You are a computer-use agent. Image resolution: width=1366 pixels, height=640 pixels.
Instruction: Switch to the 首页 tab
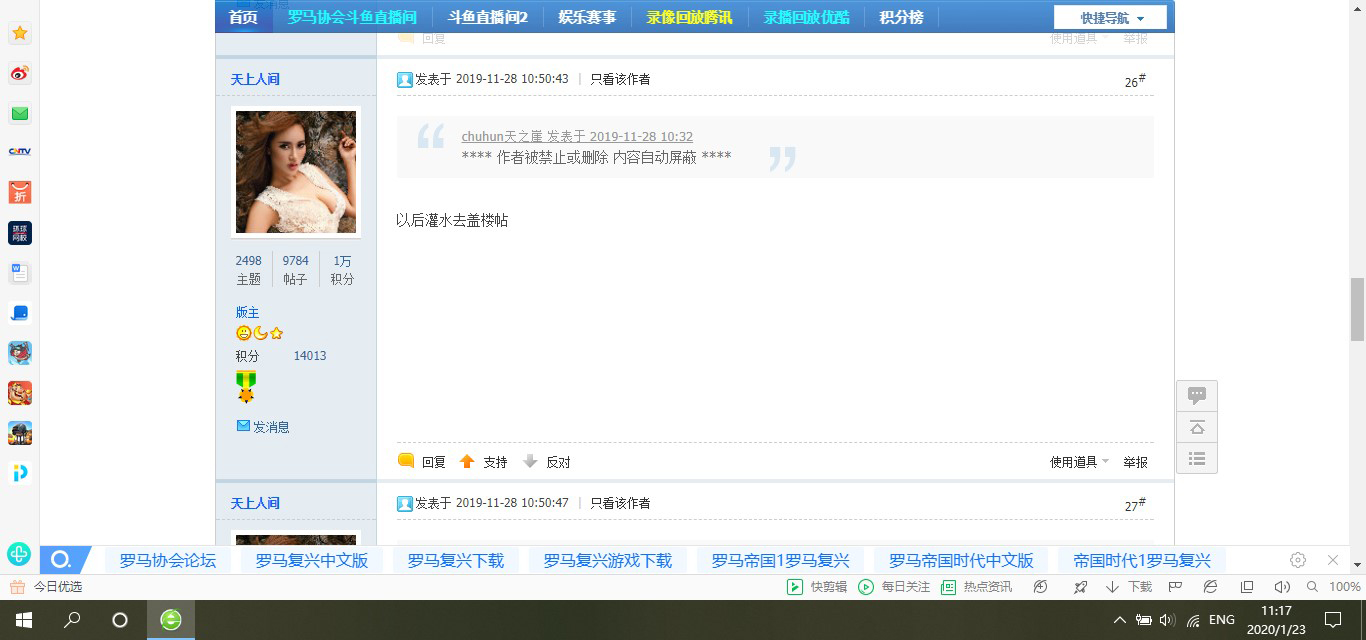tap(243, 16)
